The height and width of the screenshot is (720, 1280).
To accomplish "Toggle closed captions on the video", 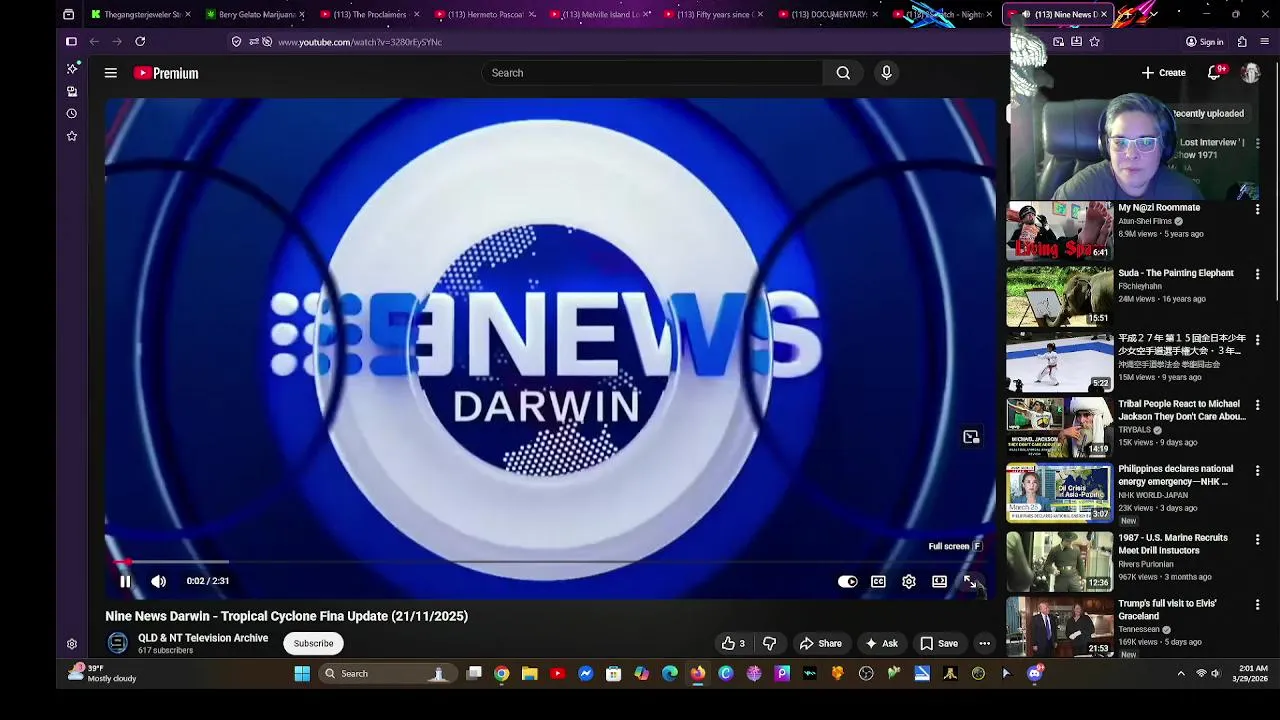I will pyautogui.click(x=878, y=581).
